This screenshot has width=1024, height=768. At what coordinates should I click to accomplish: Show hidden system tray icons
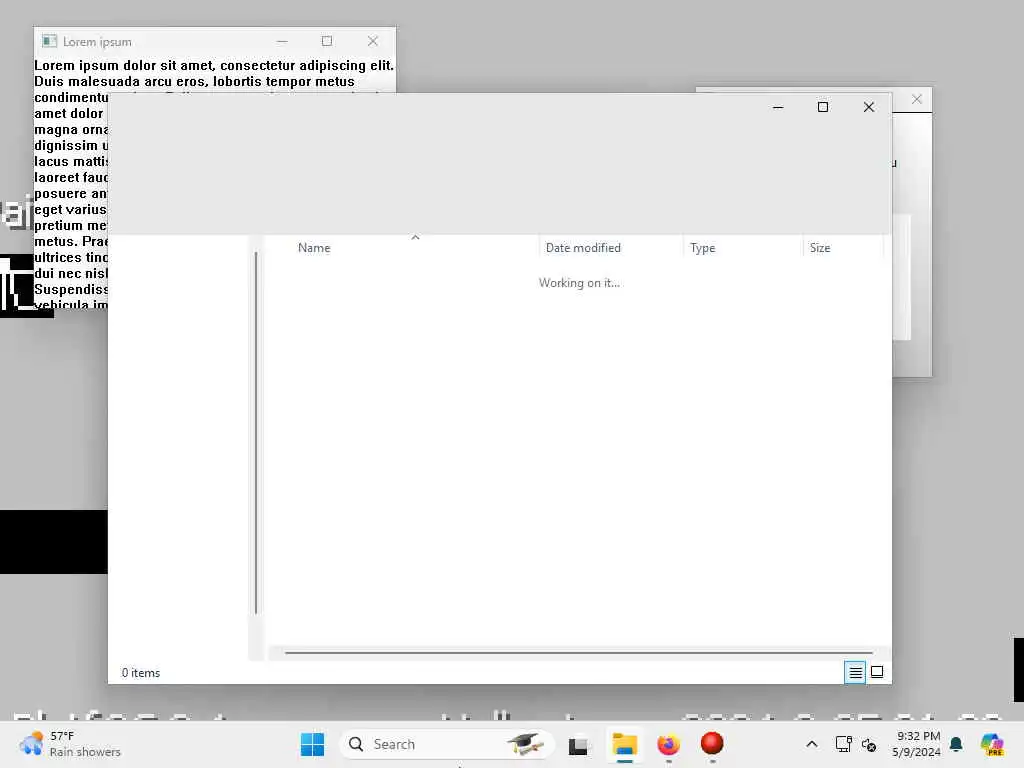tap(812, 744)
